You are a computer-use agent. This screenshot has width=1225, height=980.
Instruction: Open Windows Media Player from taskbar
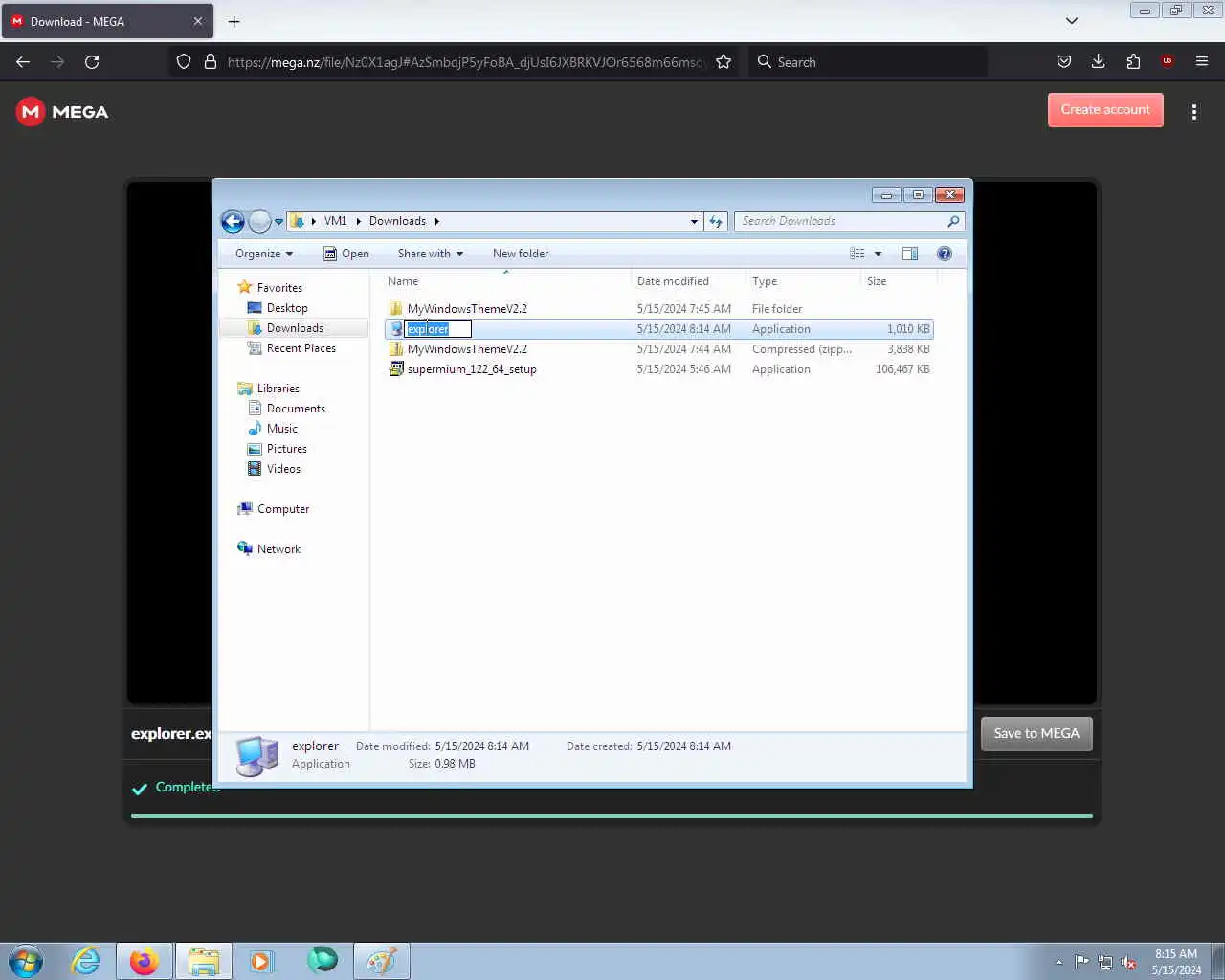pos(261,961)
